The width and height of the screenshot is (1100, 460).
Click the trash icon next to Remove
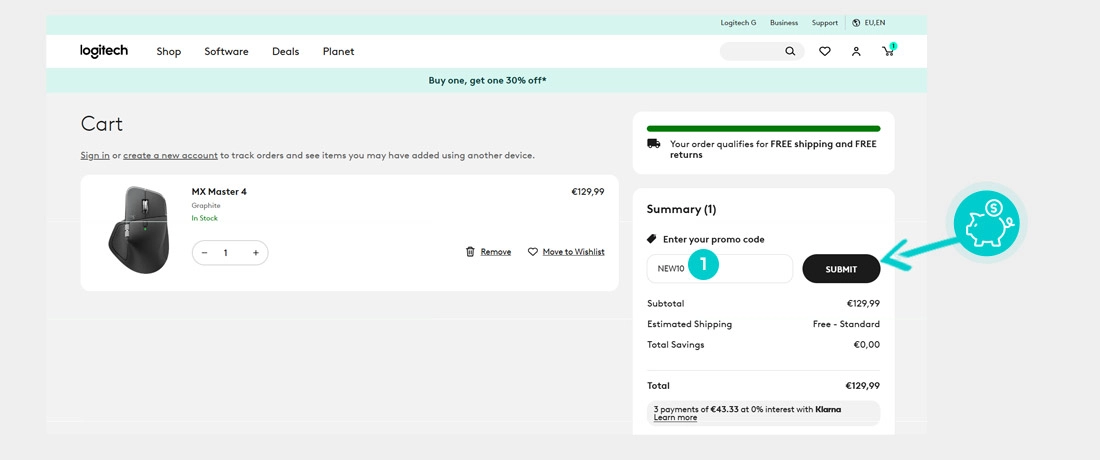[470, 251]
